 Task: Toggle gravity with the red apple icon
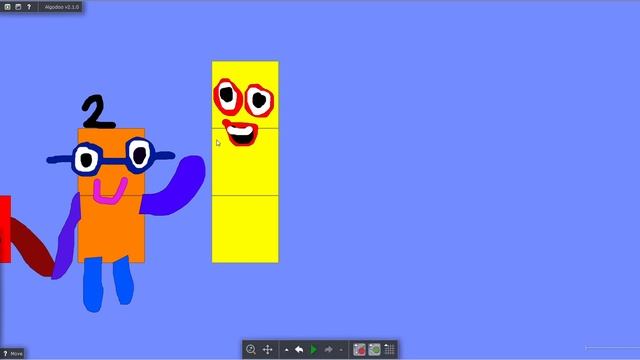click(359, 349)
